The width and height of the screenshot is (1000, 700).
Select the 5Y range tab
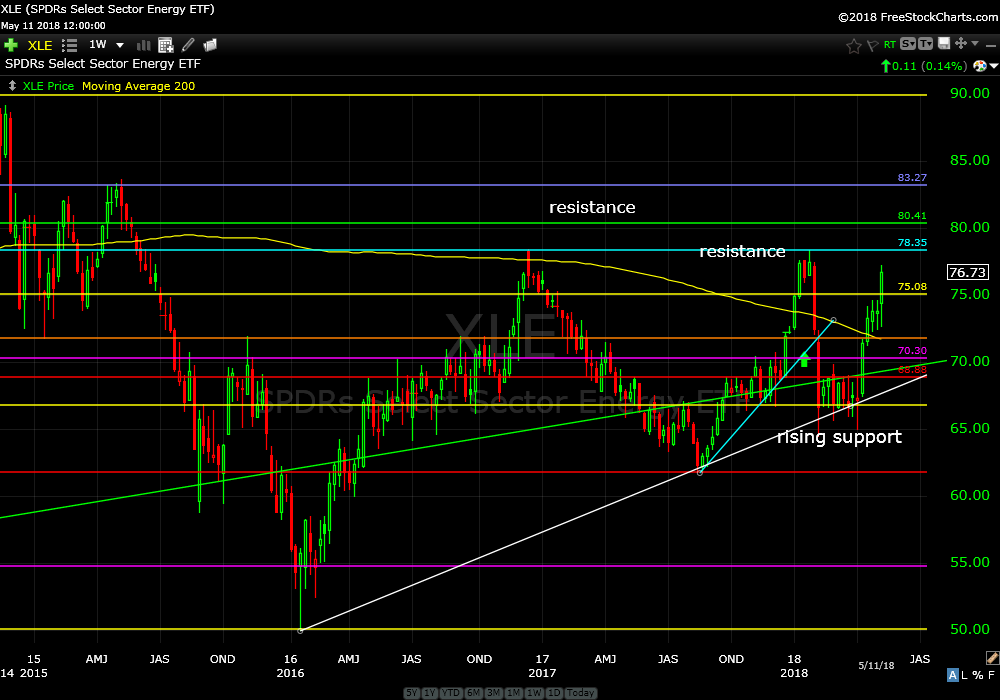point(412,693)
